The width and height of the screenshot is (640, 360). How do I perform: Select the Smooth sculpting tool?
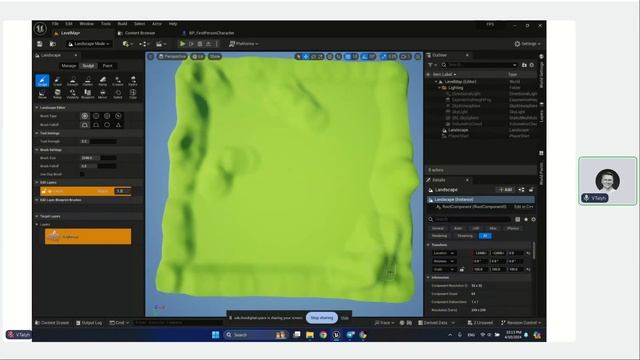pos(72,81)
